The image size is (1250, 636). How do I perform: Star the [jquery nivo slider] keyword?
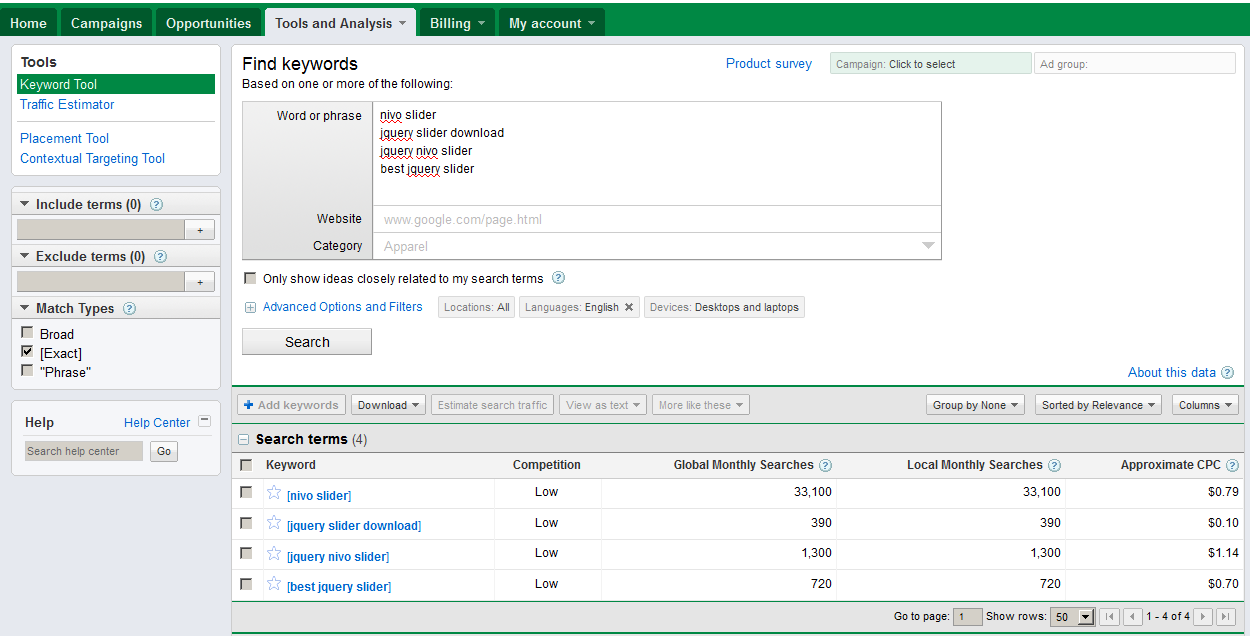(x=274, y=553)
